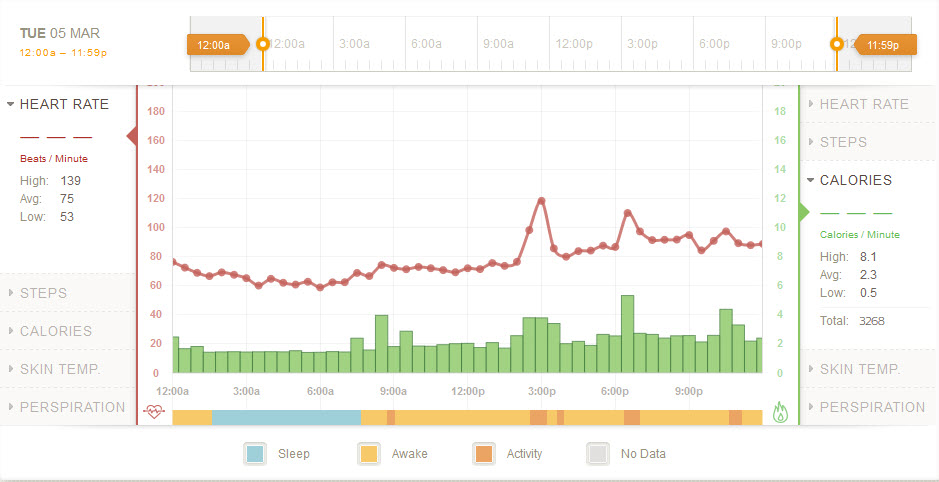
Task: Expand the right Steps panel
Action: pos(843,142)
